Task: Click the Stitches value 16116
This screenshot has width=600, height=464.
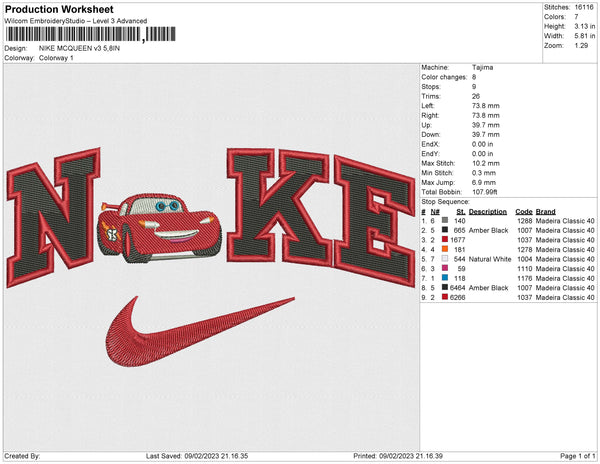Action: click(584, 7)
